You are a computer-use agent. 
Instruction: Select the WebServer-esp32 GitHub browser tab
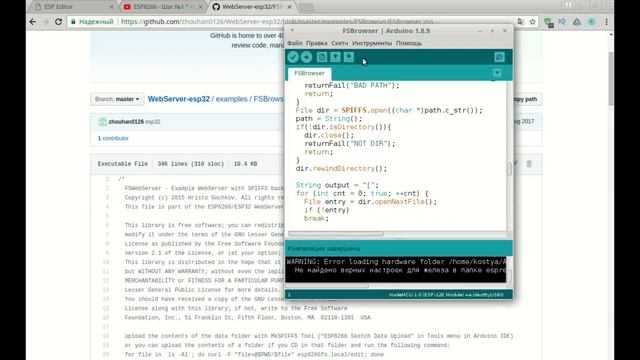(251, 7)
